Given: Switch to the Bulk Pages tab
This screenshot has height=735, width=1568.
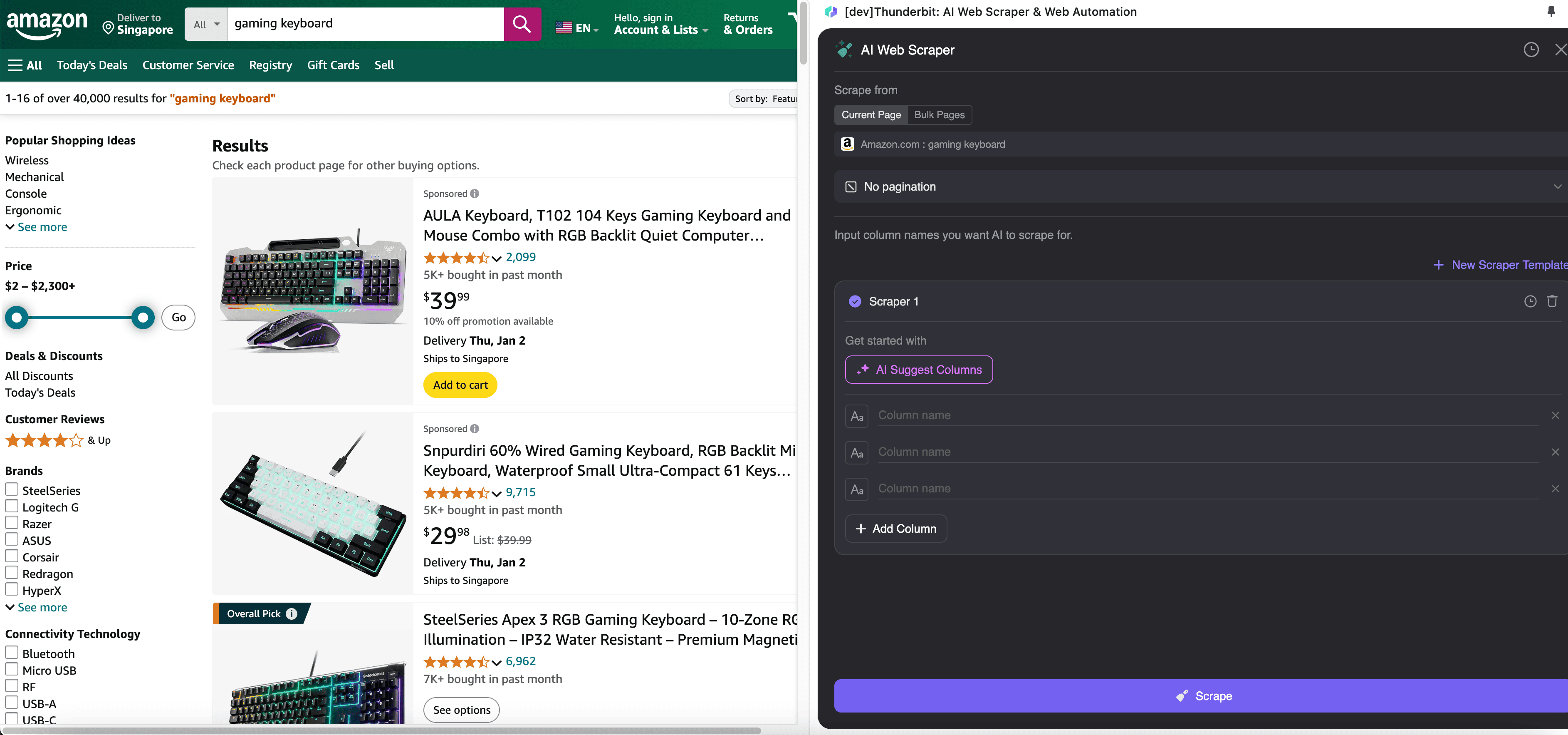Looking at the screenshot, I should pos(939,115).
